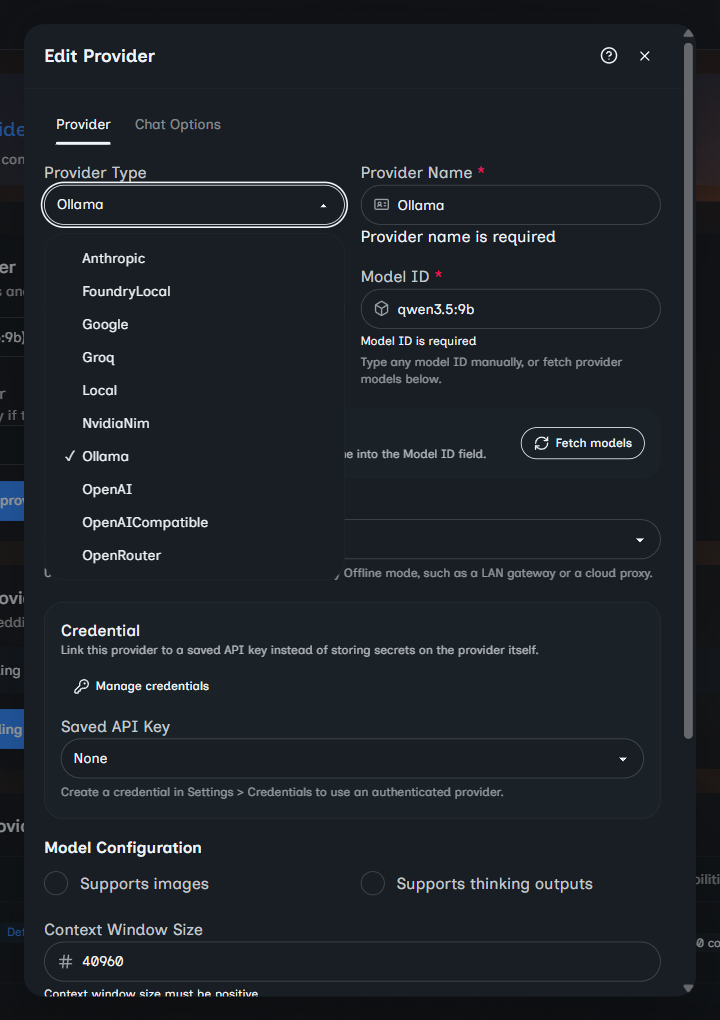Open Manage credentials

pyautogui.click(x=142, y=686)
